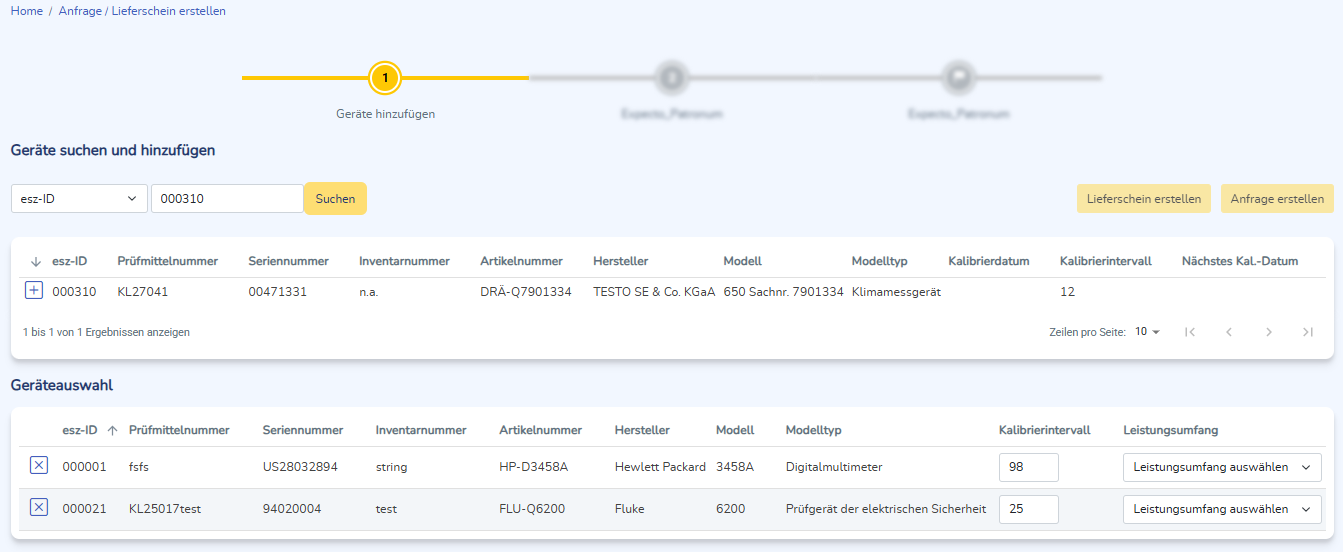Screen dimensions: 1343x552
Task: Jump to last results page
Action: [1307, 332]
